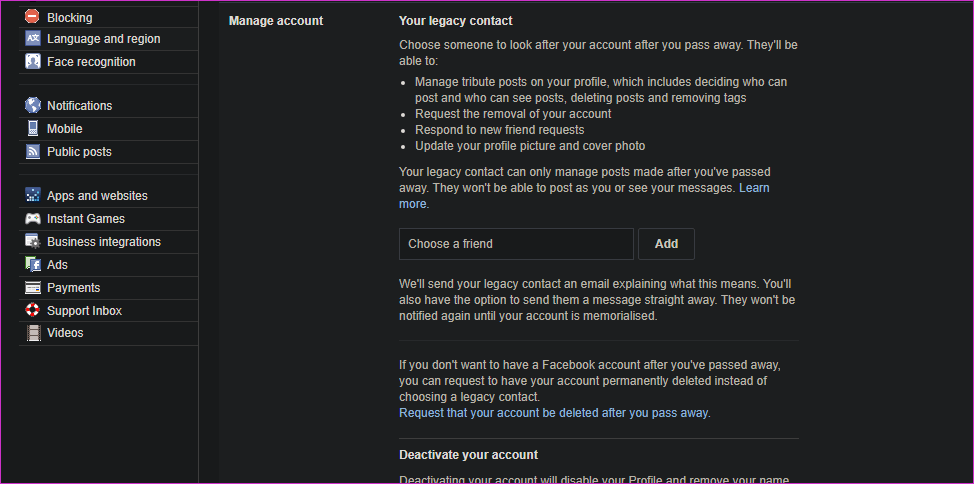The height and width of the screenshot is (484, 974).
Task: Click the Notifications globe icon
Action: tap(32, 106)
